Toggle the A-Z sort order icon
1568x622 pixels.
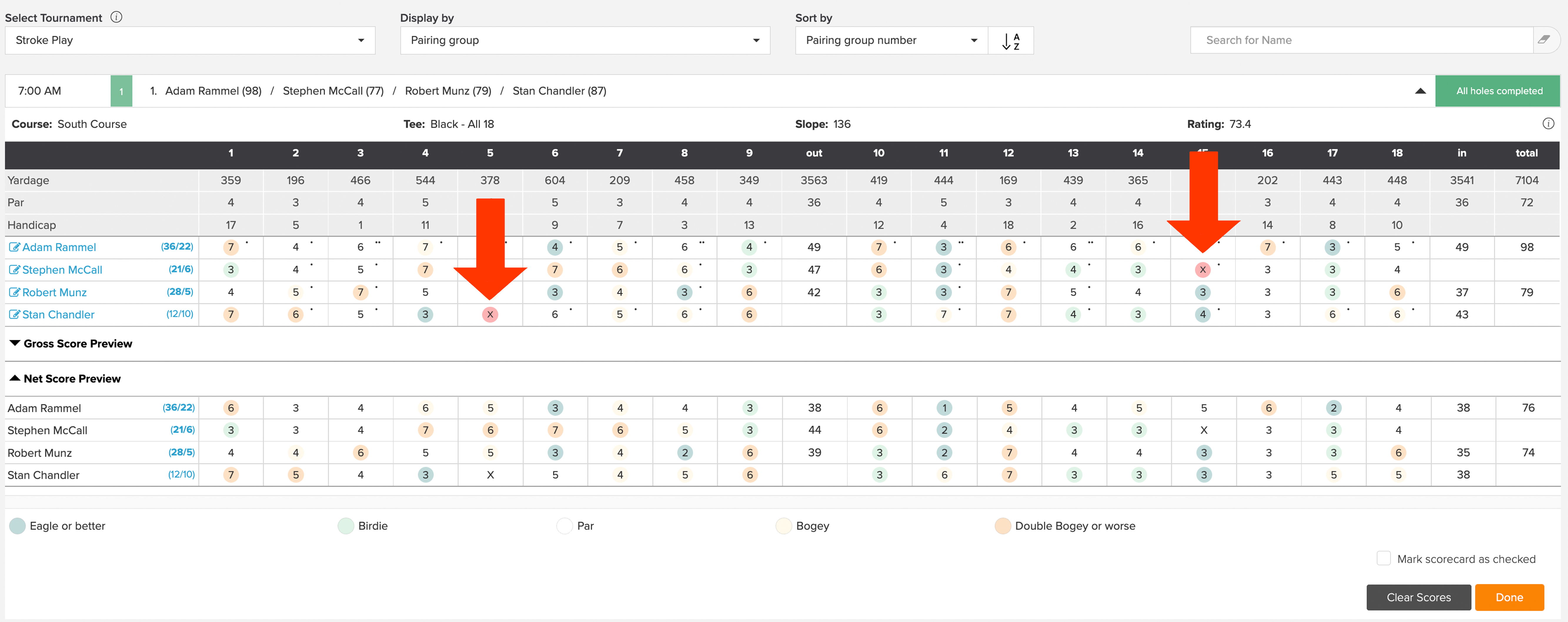1011,40
